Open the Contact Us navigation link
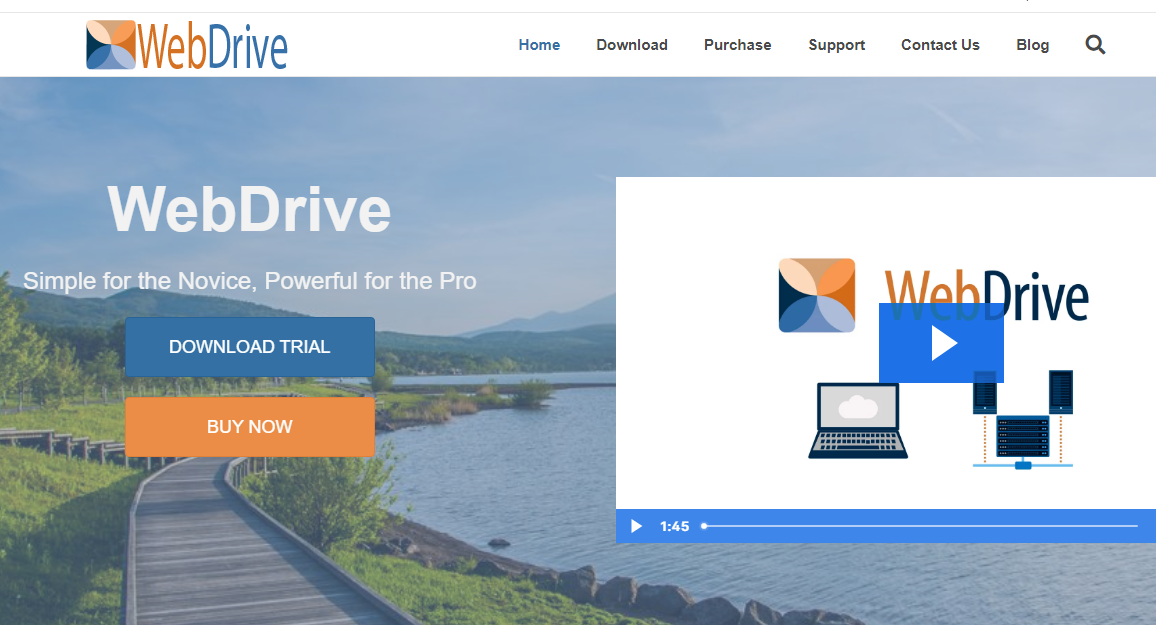Image resolution: width=1156 pixels, height=625 pixels. pyautogui.click(x=940, y=45)
